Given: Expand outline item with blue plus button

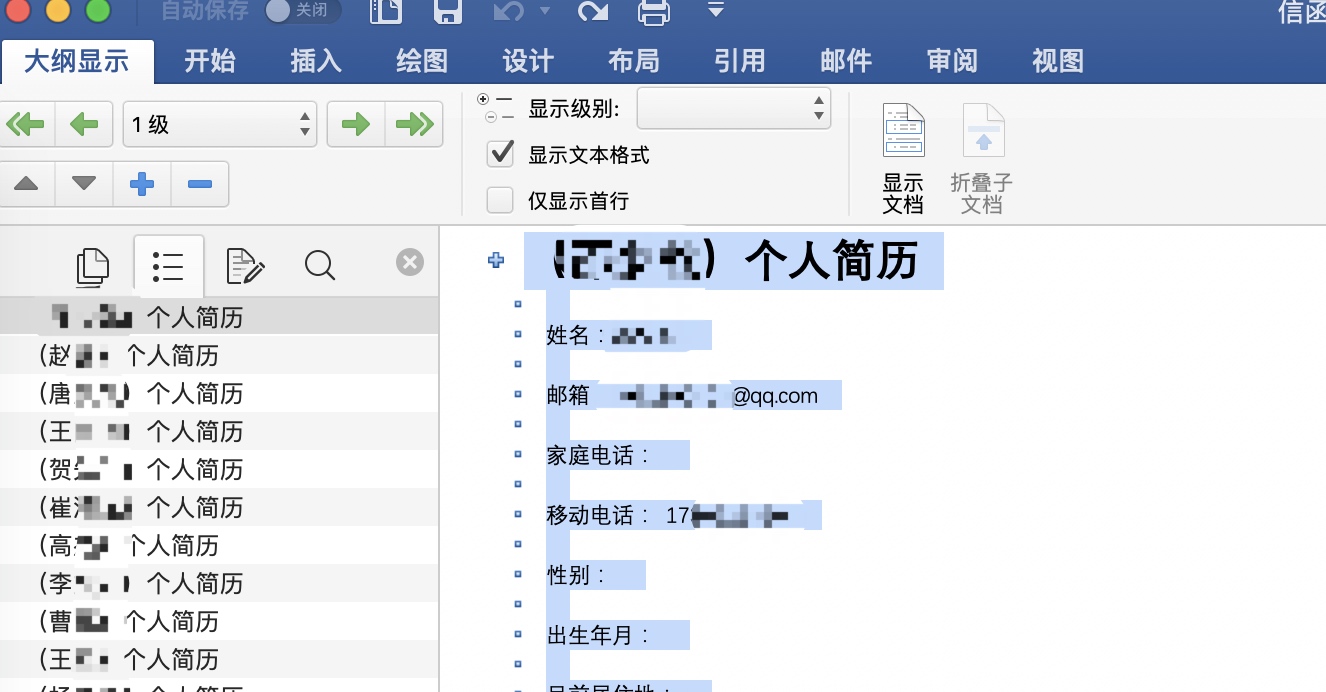Looking at the screenshot, I should click(142, 184).
